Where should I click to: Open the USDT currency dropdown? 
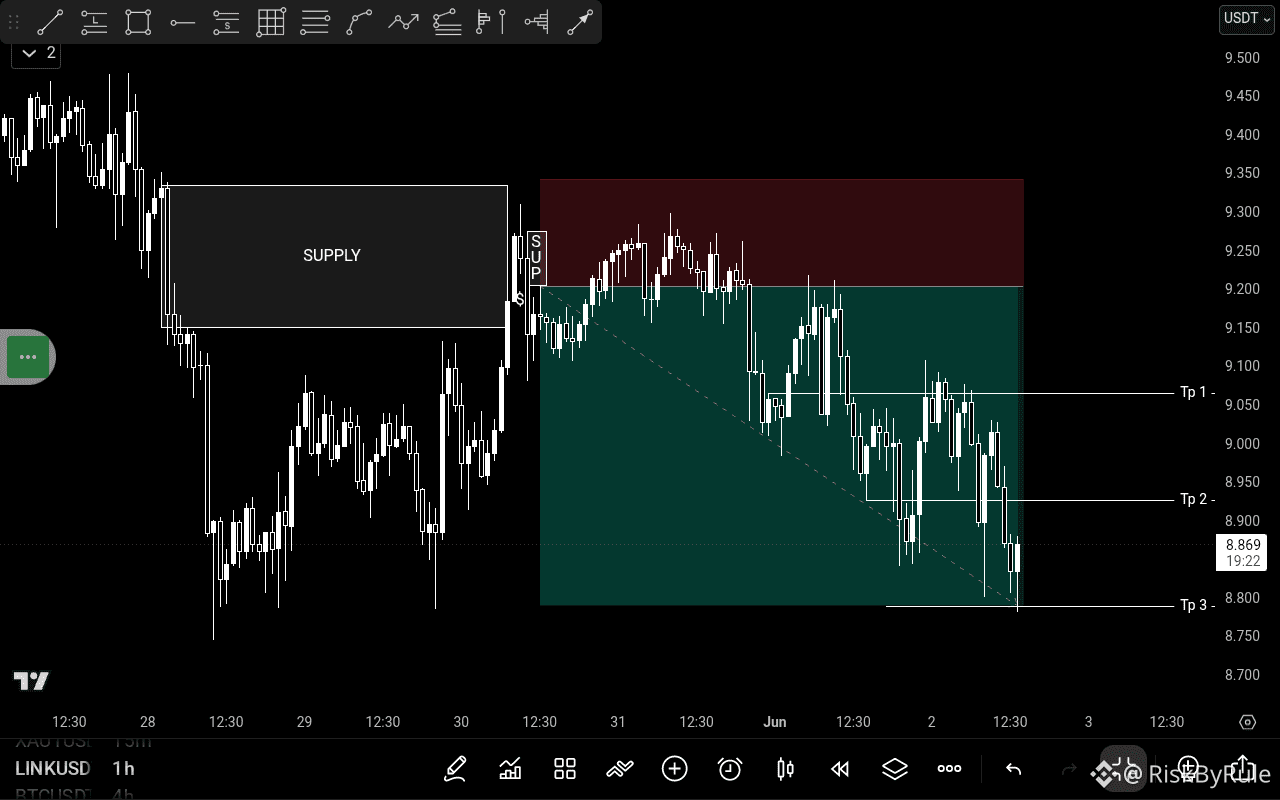coord(1246,18)
